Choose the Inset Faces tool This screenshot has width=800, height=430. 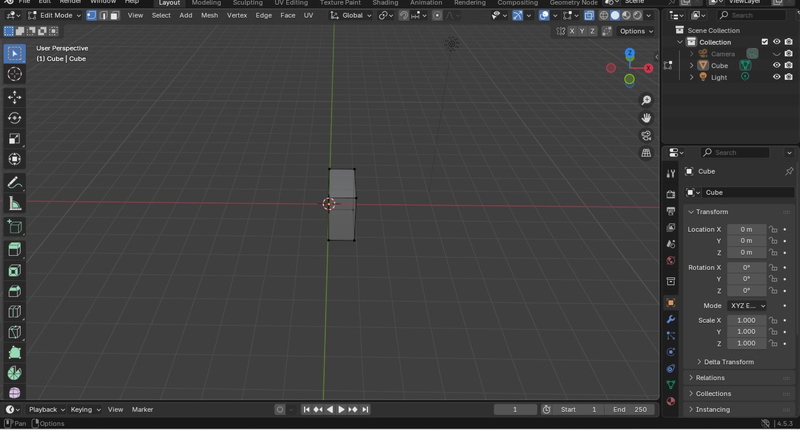(14, 270)
